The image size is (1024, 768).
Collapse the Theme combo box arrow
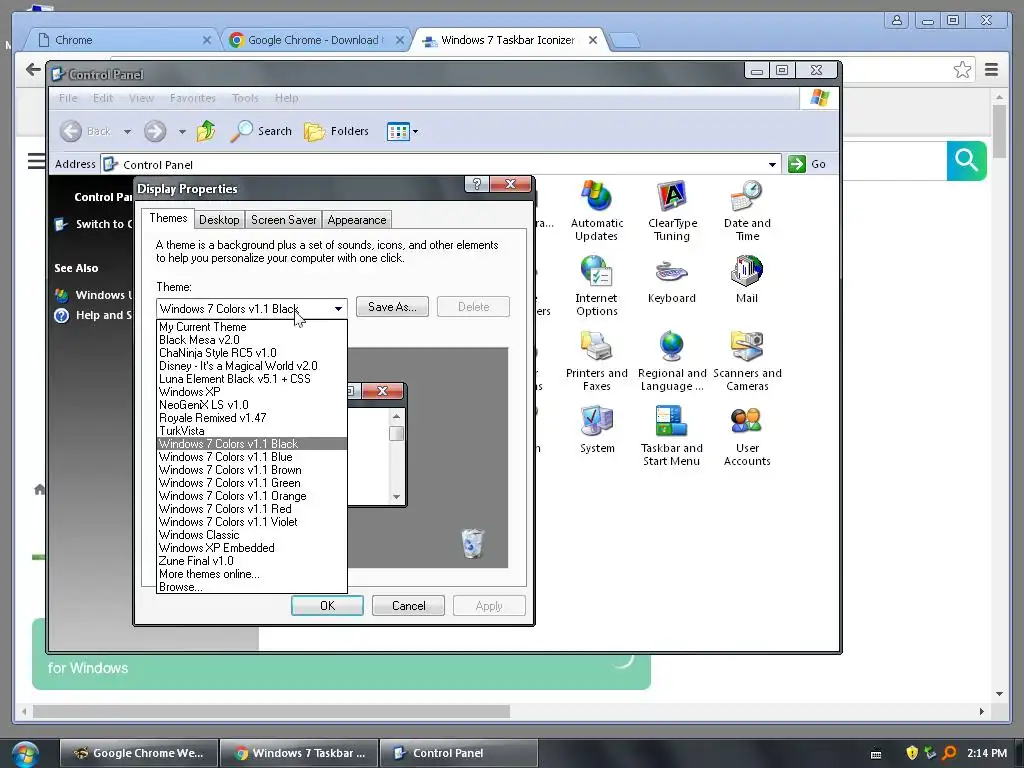338,308
